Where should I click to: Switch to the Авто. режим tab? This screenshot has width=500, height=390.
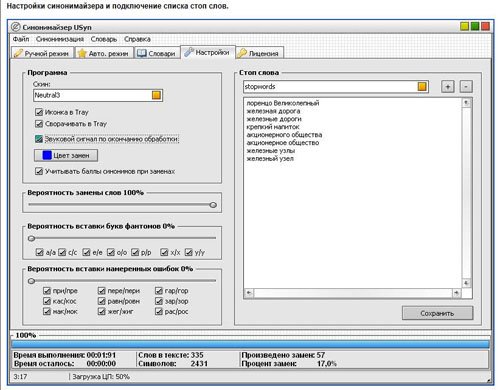[x=104, y=53]
